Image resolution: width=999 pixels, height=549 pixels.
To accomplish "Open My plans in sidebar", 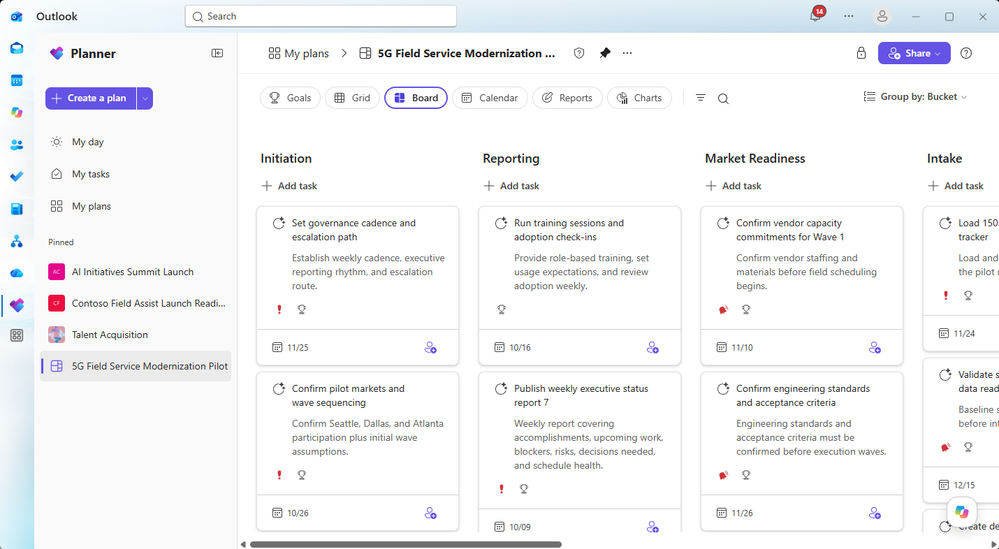I will click(x=136, y=206).
